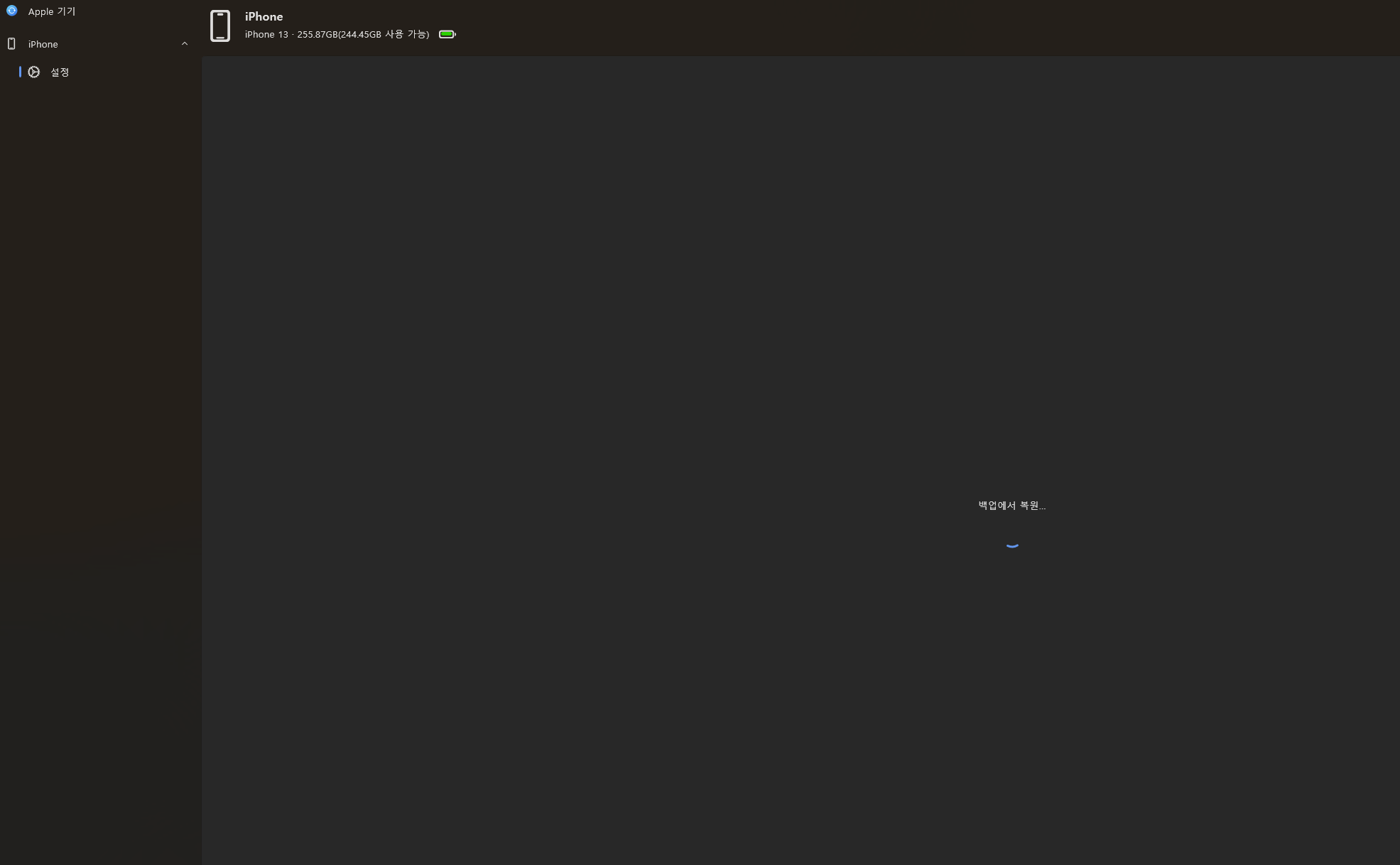Click the small iPhone icon in sidebar
1400x865 pixels.
pos(11,44)
